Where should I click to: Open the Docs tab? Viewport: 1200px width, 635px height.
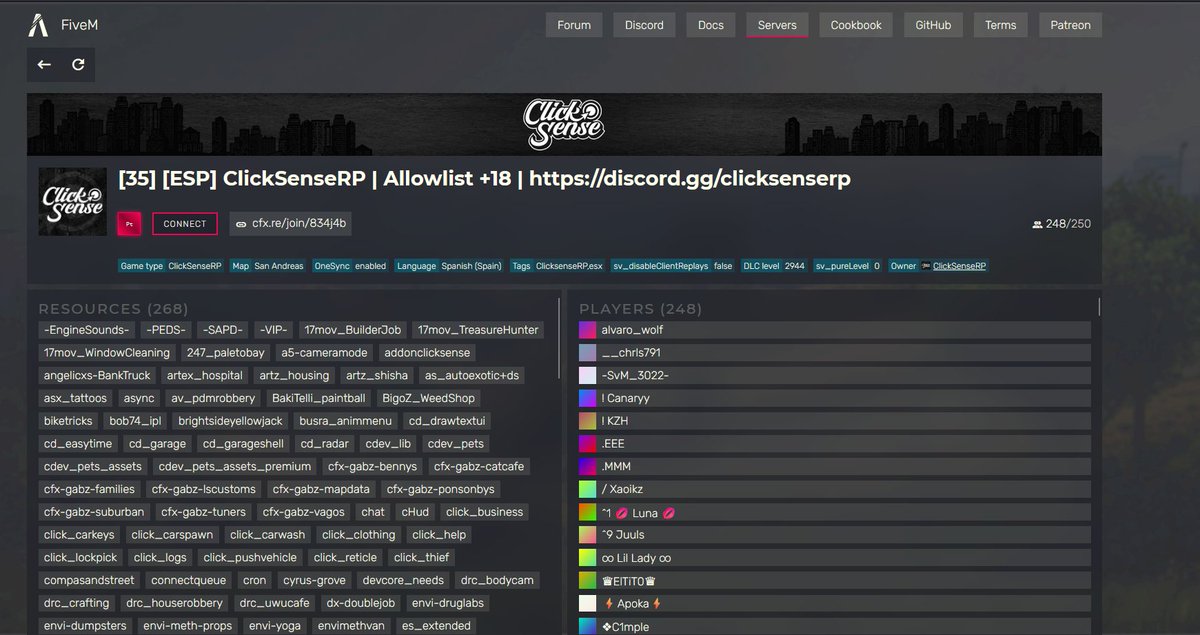(711, 25)
